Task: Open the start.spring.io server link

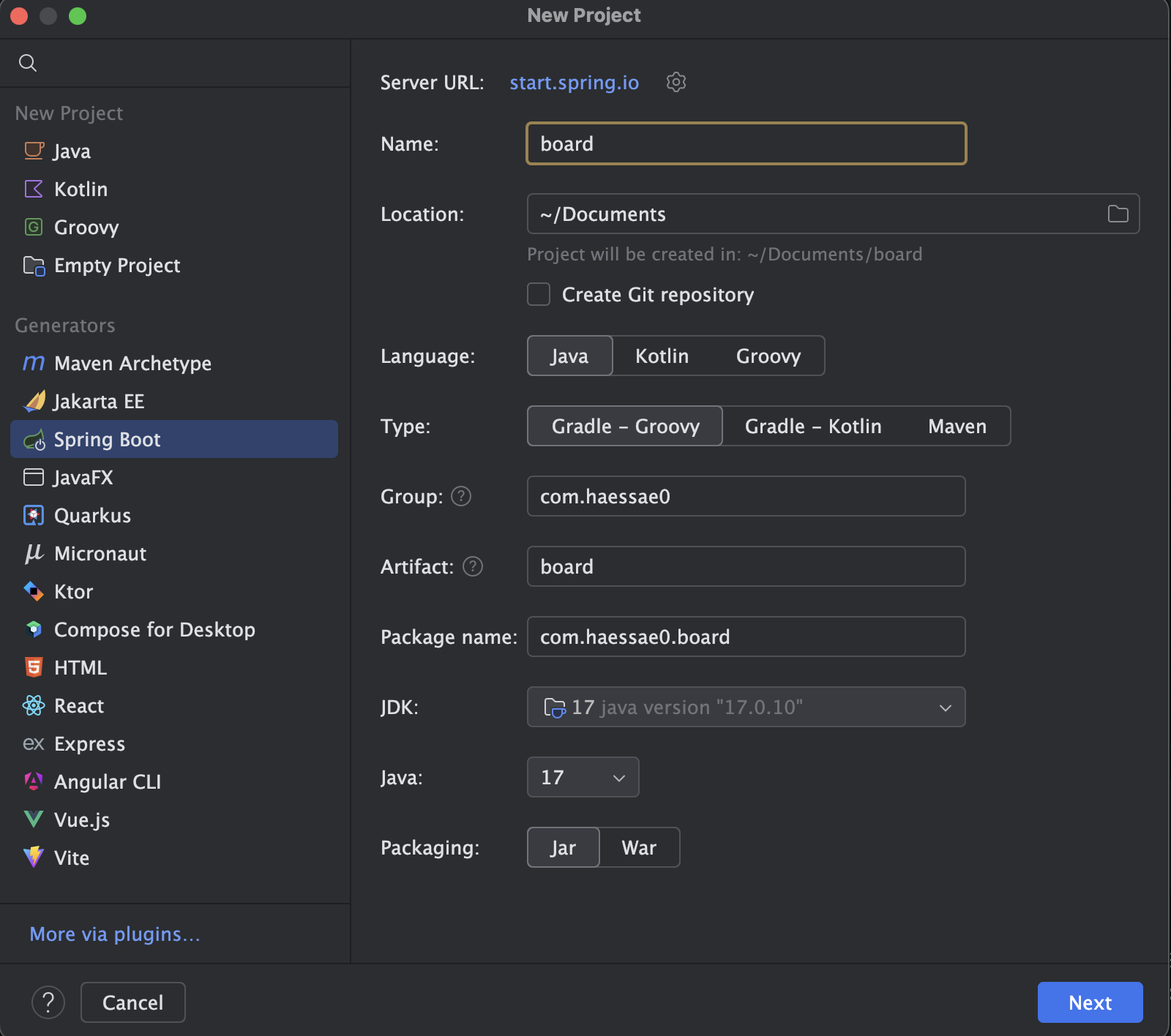Action: click(x=574, y=82)
